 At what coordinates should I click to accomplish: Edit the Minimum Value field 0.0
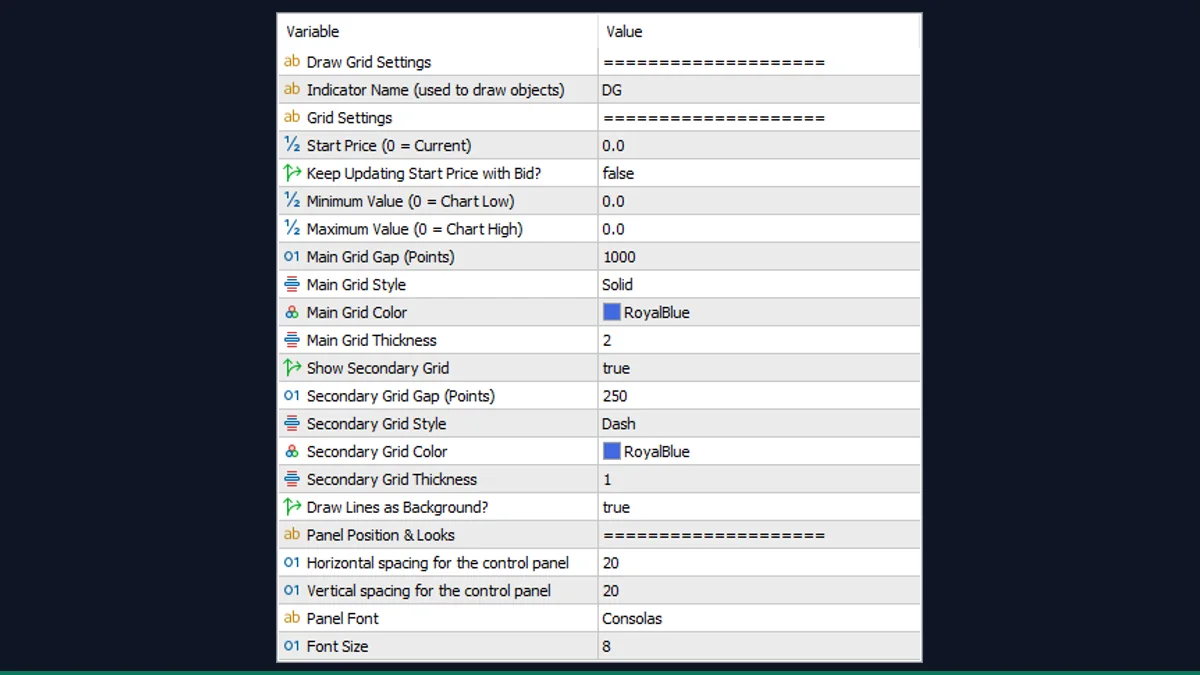click(x=759, y=201)
